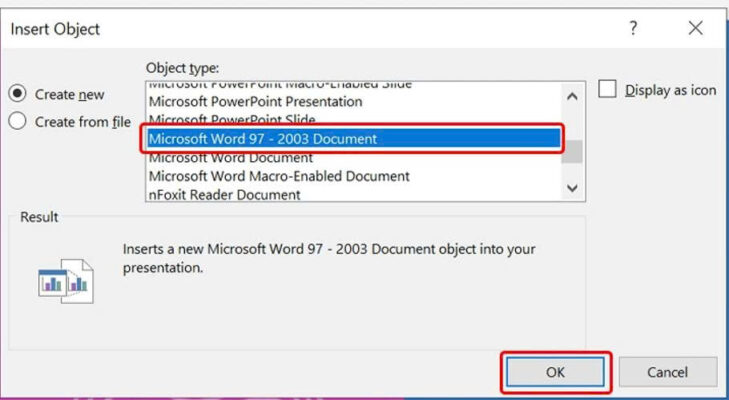Select the Microsoft PowerPoint Slide entry
The width and height of the screenshot is (729, 400).
(x=353, y=119)
